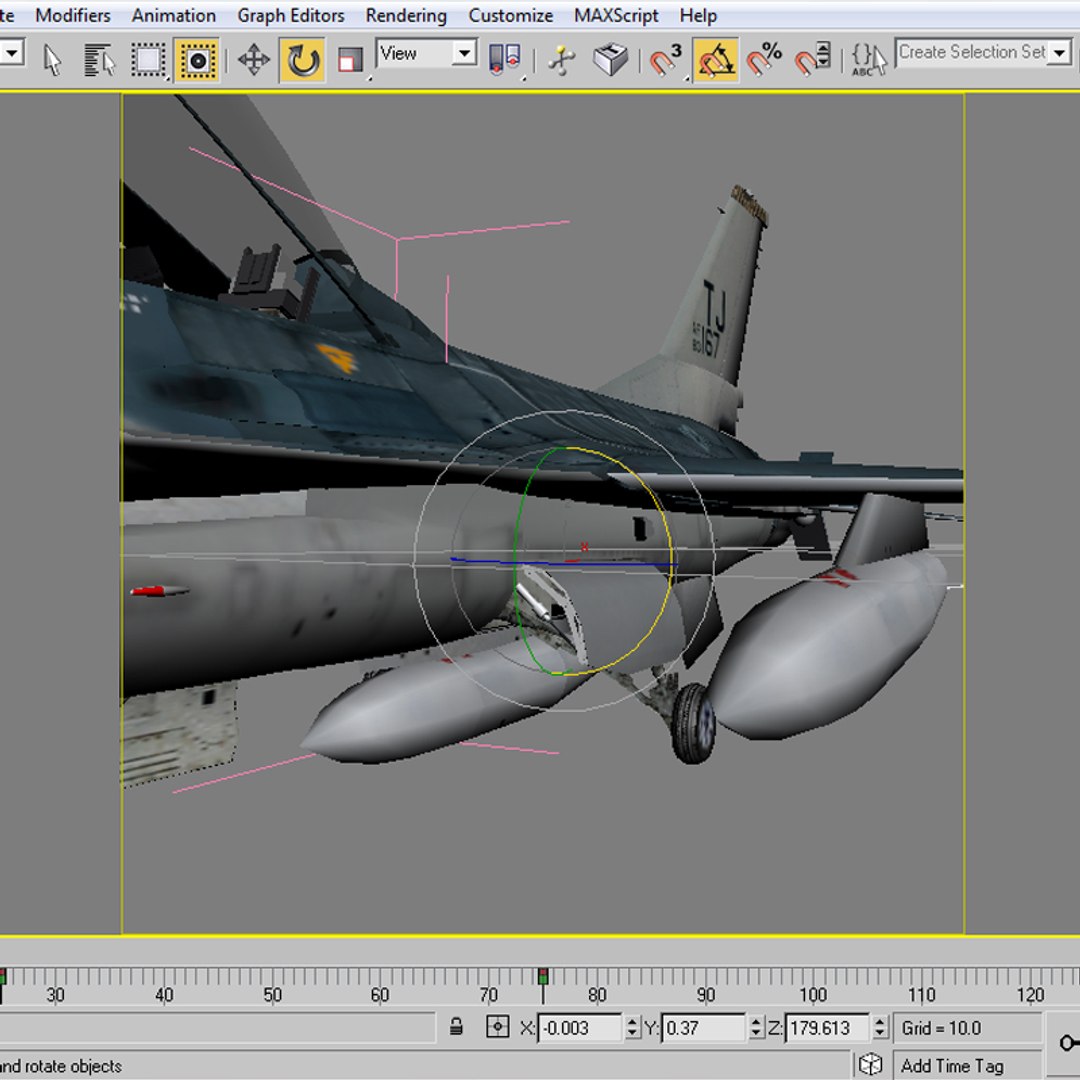Choose the Rectangular Selection Region tool
This screenshot has height=1080, width=1080.
pyautogui.click(x=149, y=60)
